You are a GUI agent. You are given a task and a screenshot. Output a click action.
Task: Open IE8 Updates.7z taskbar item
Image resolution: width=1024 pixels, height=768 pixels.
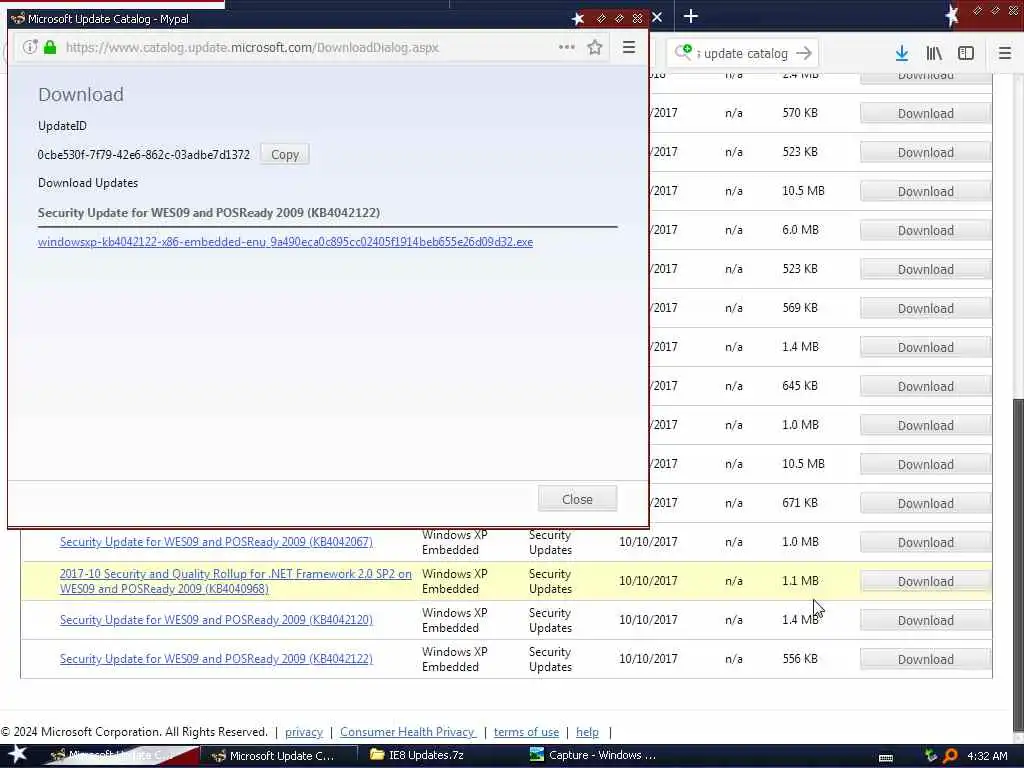418,755
